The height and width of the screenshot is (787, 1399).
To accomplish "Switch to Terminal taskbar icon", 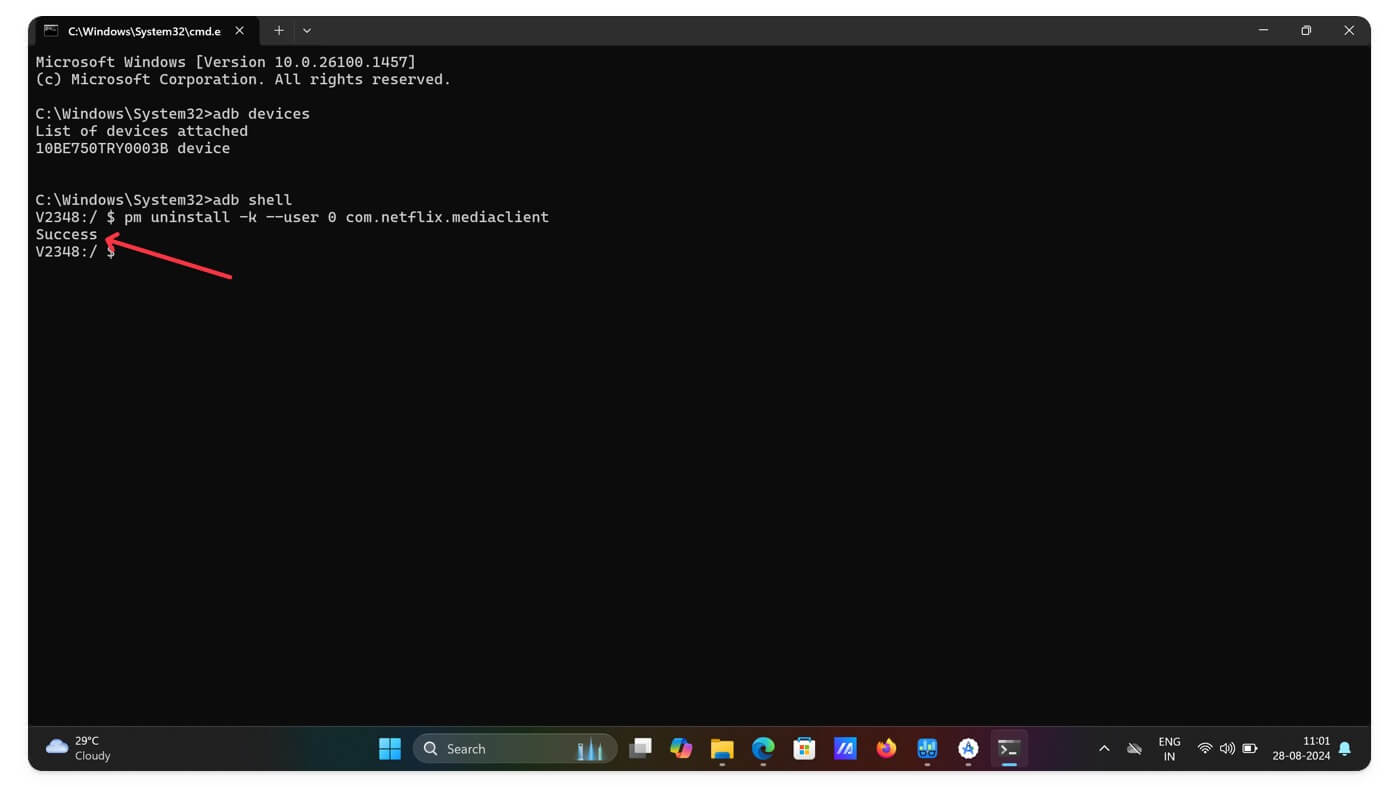I will [x=1009, y=748].
